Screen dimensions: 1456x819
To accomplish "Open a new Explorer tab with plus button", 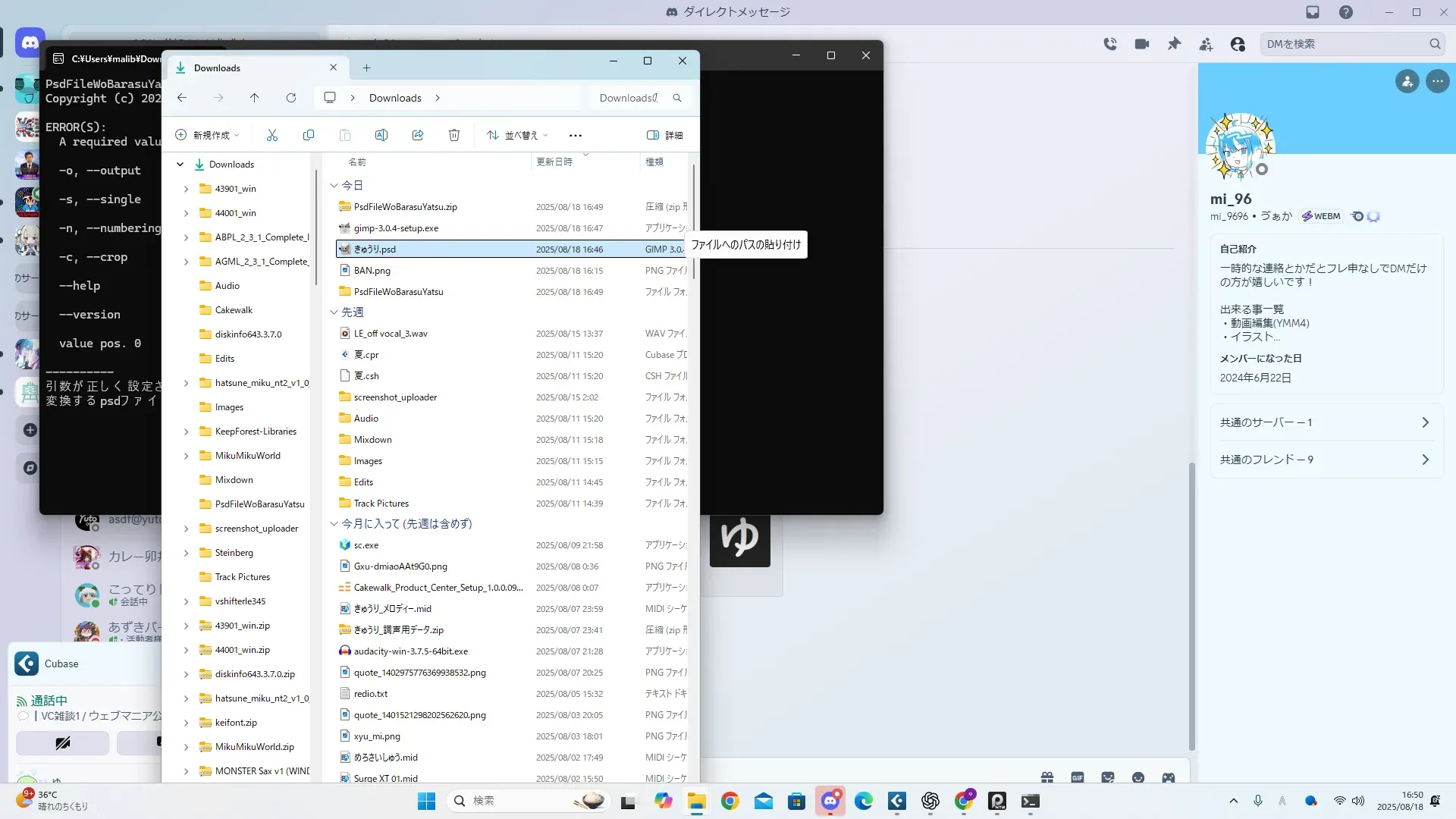I will pos(366,68).
